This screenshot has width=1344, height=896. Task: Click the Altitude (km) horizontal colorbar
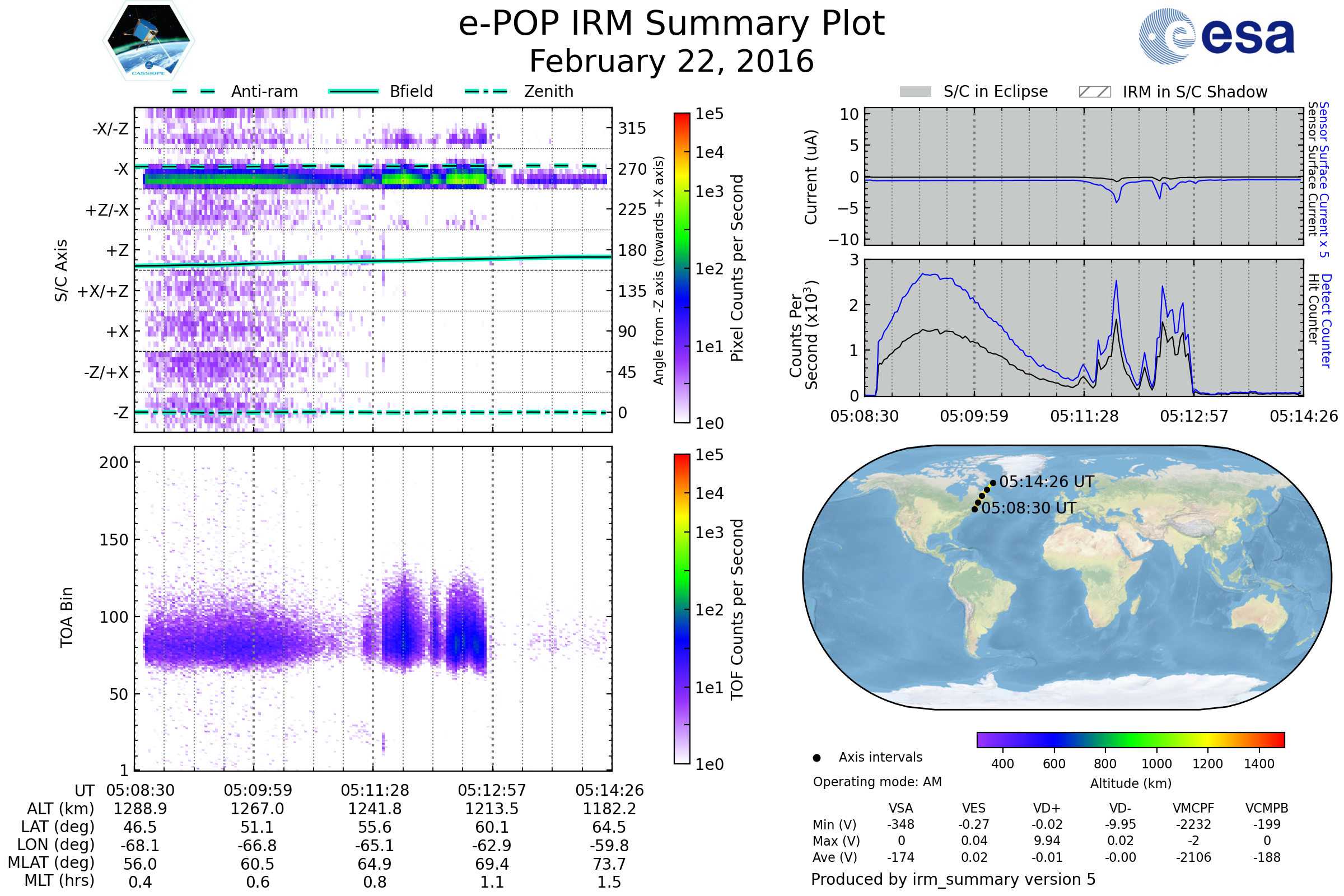coord(1130,739)
